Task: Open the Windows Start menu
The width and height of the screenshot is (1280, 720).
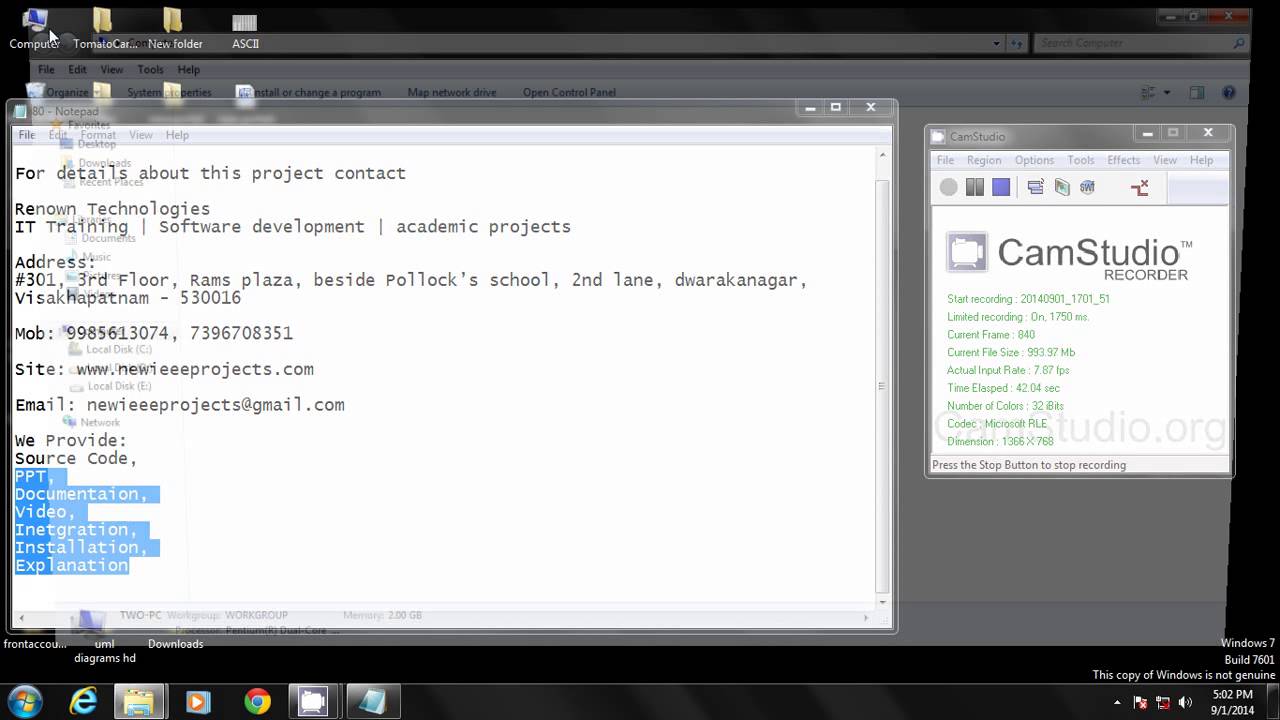Action: 24,702
